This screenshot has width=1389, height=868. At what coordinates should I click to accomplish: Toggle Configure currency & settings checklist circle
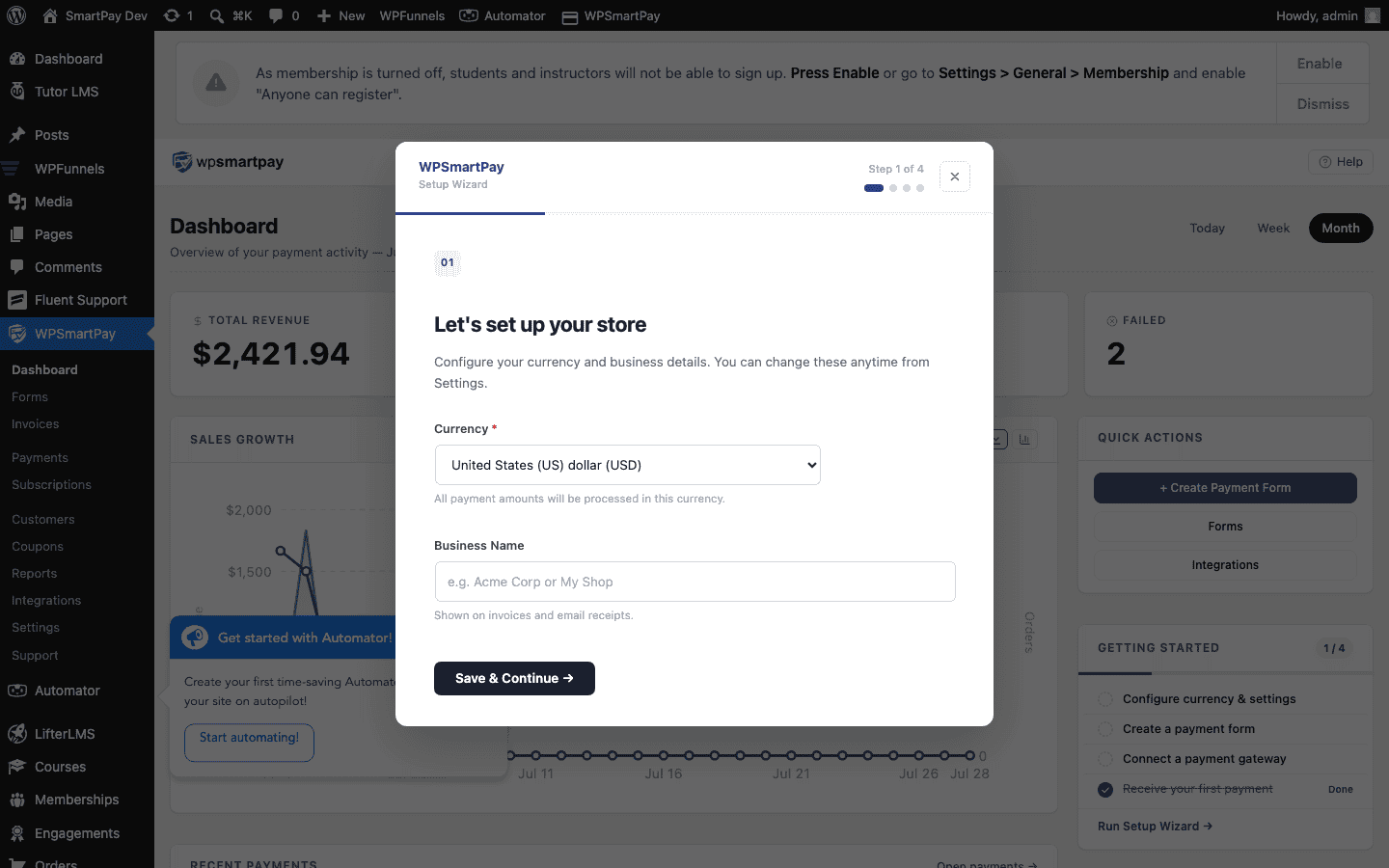1105,699
